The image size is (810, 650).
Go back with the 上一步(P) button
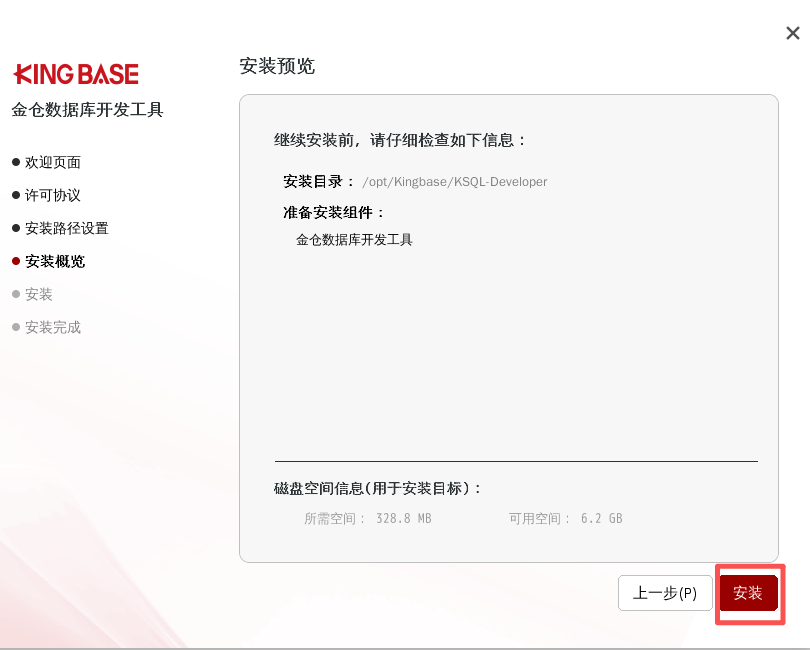click(665, 593)
